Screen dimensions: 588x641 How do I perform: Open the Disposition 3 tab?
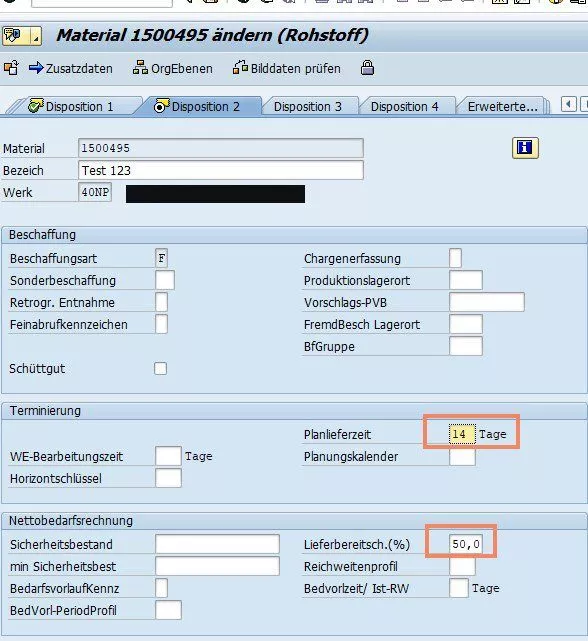pos(307,107)
